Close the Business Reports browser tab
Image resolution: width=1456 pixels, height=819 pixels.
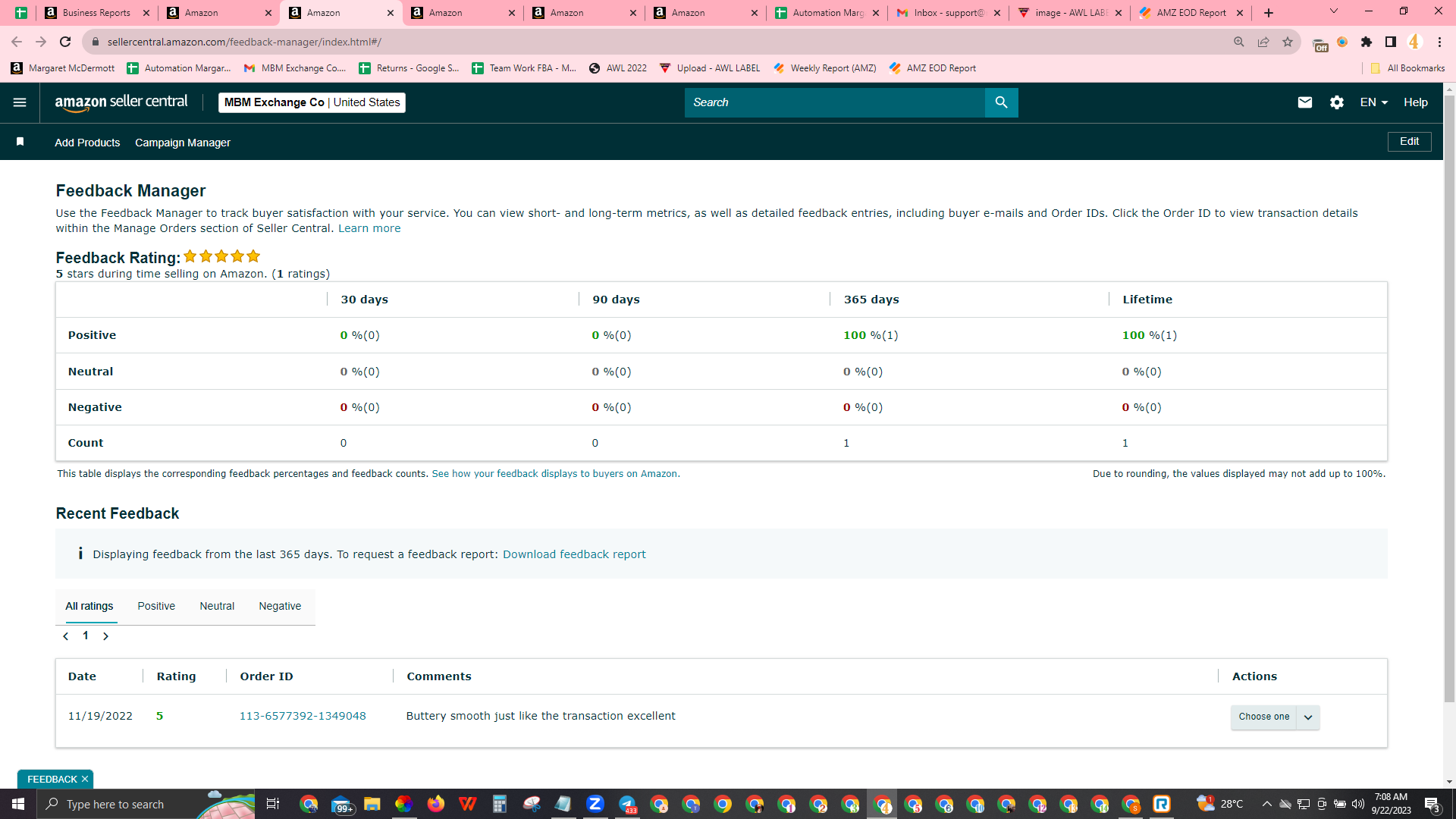pos(146,13)
